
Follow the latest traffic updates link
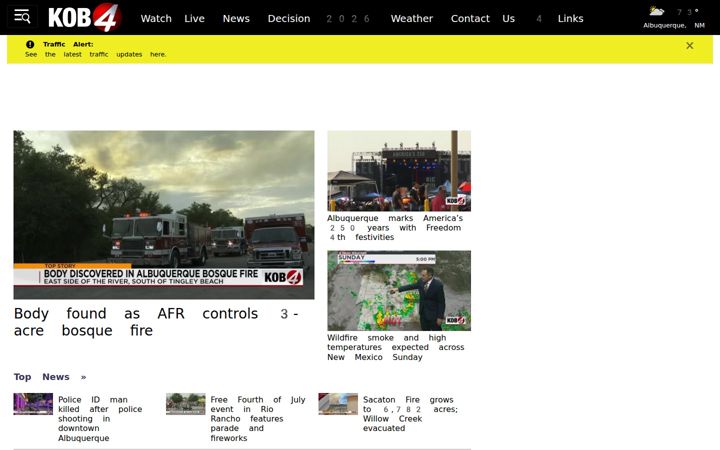pyautogui.click(x=96, y=54)
